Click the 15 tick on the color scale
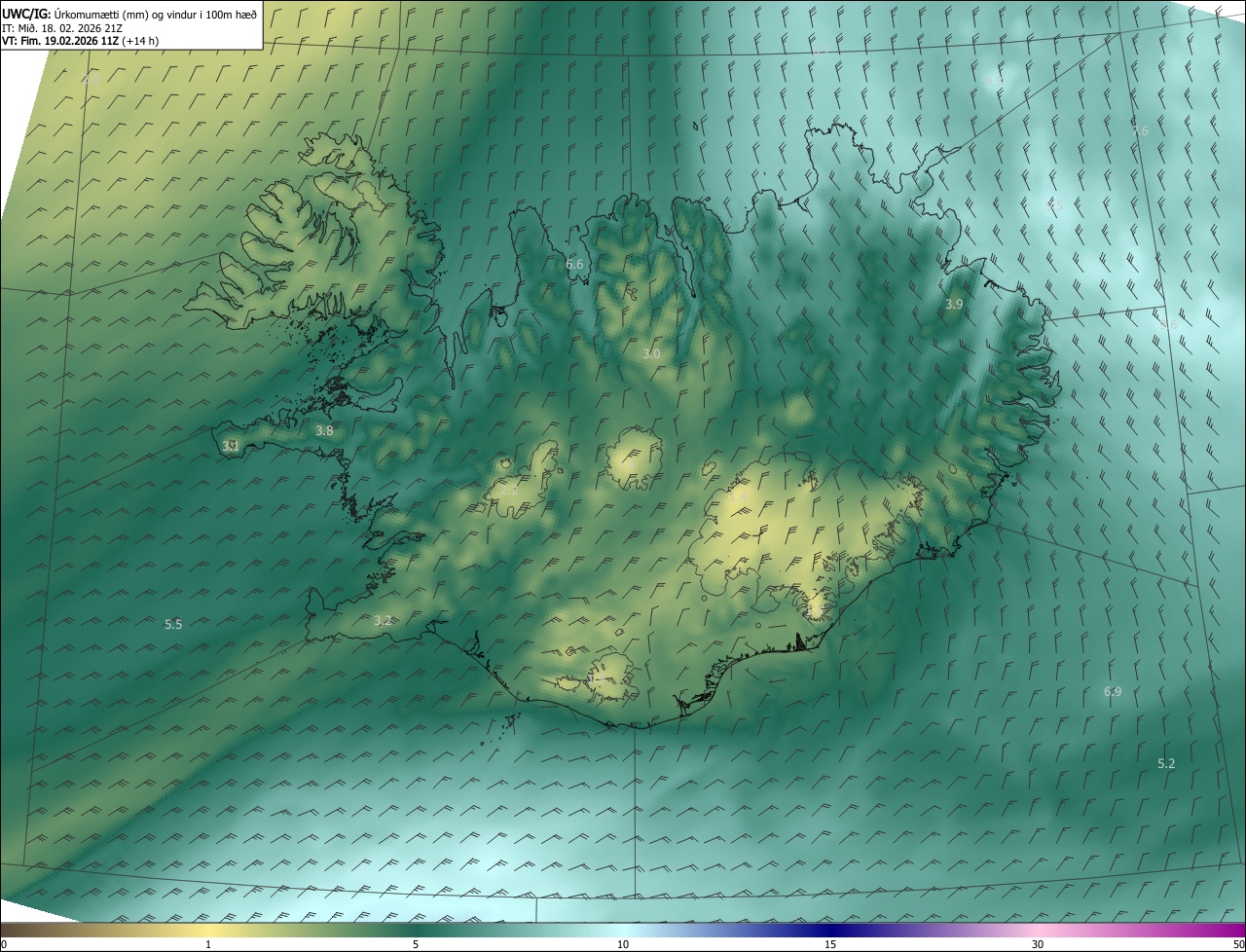The image size is (1246, 952). [x=830, y=944]
